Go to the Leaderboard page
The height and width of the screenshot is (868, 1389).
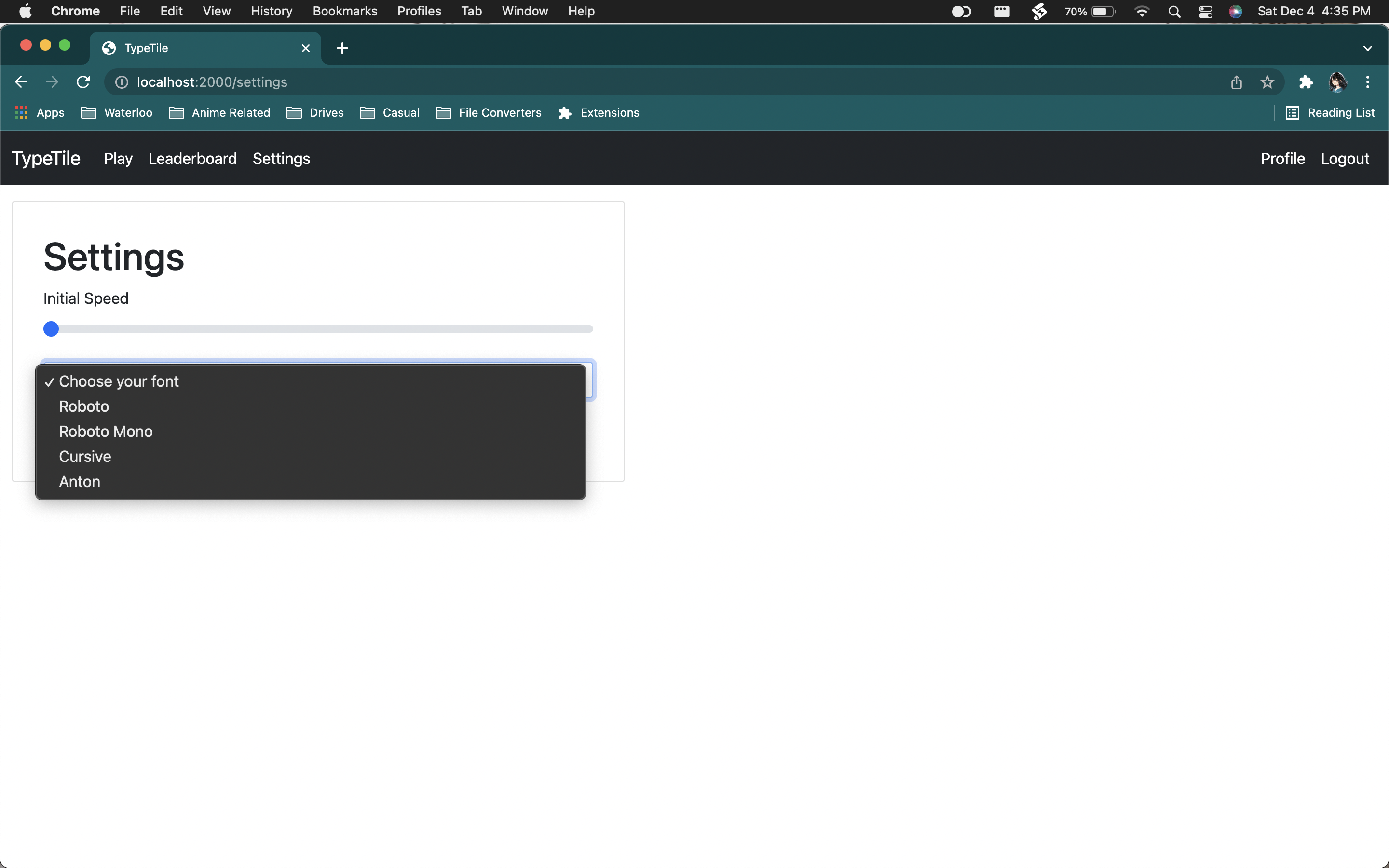click(x=192, y=159)
